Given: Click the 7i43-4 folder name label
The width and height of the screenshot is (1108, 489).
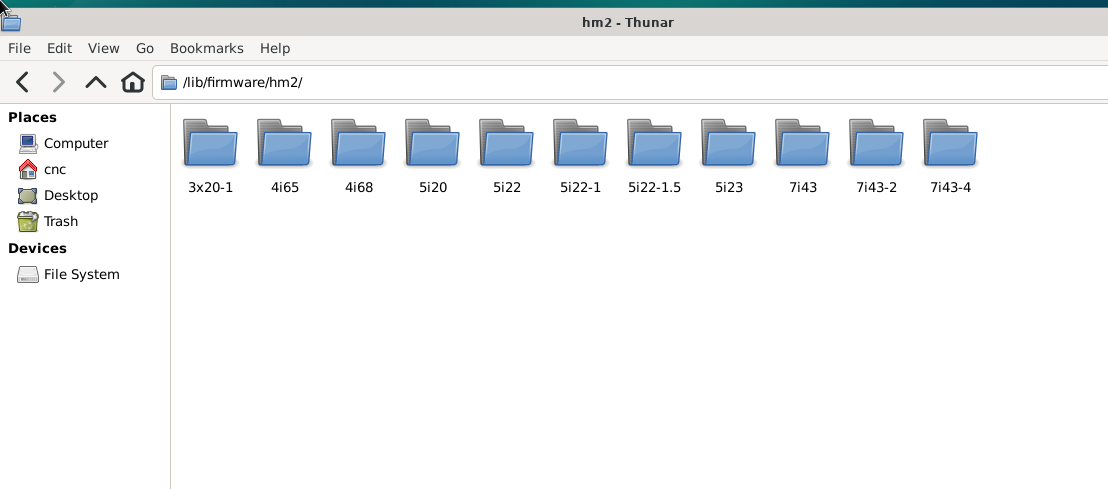Looking at the screenshot, I should [x=950, y=188].
